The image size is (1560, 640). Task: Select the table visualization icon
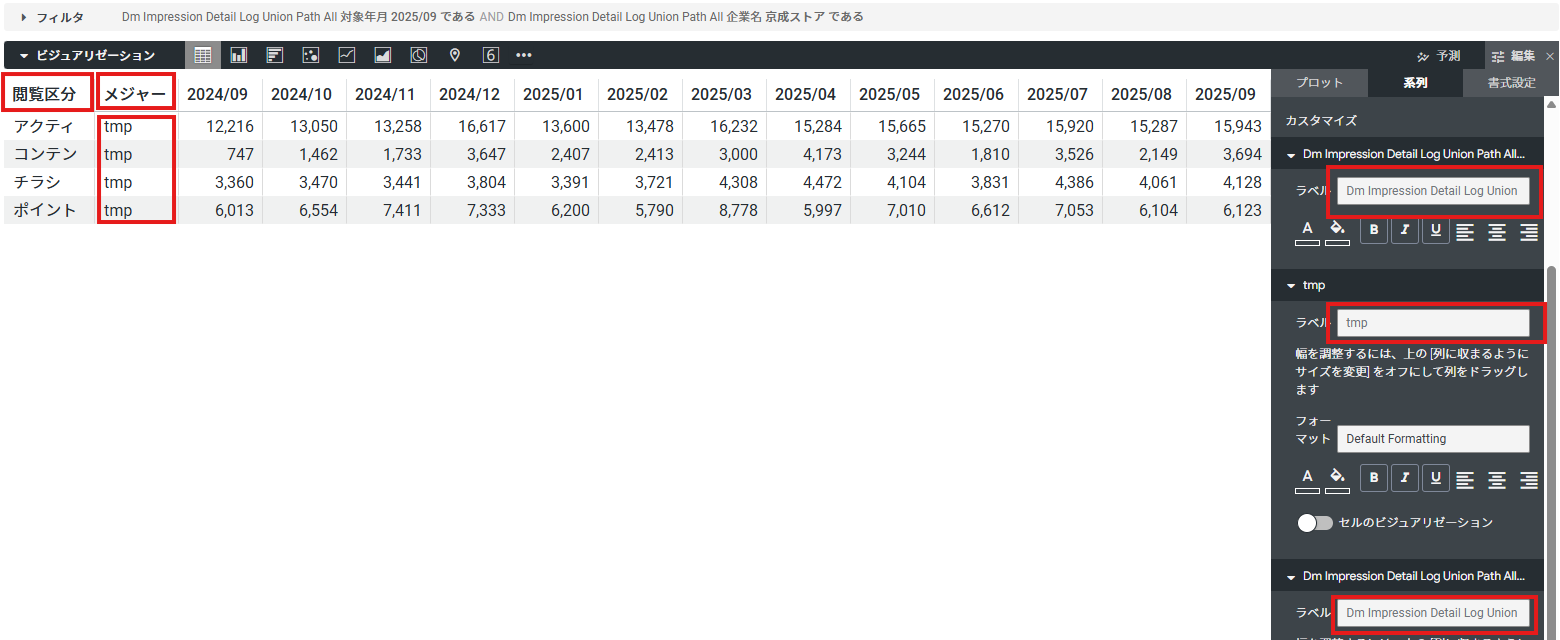203,55
